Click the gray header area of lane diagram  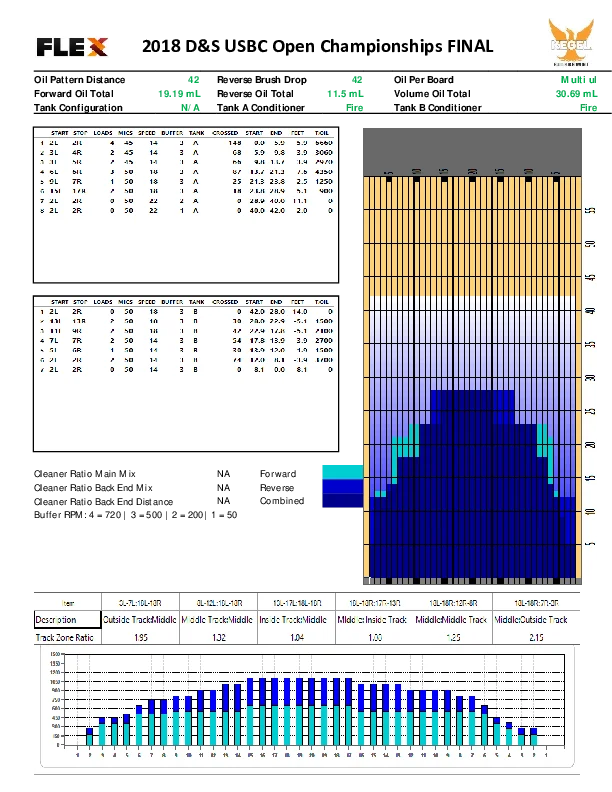click(473, 152)
